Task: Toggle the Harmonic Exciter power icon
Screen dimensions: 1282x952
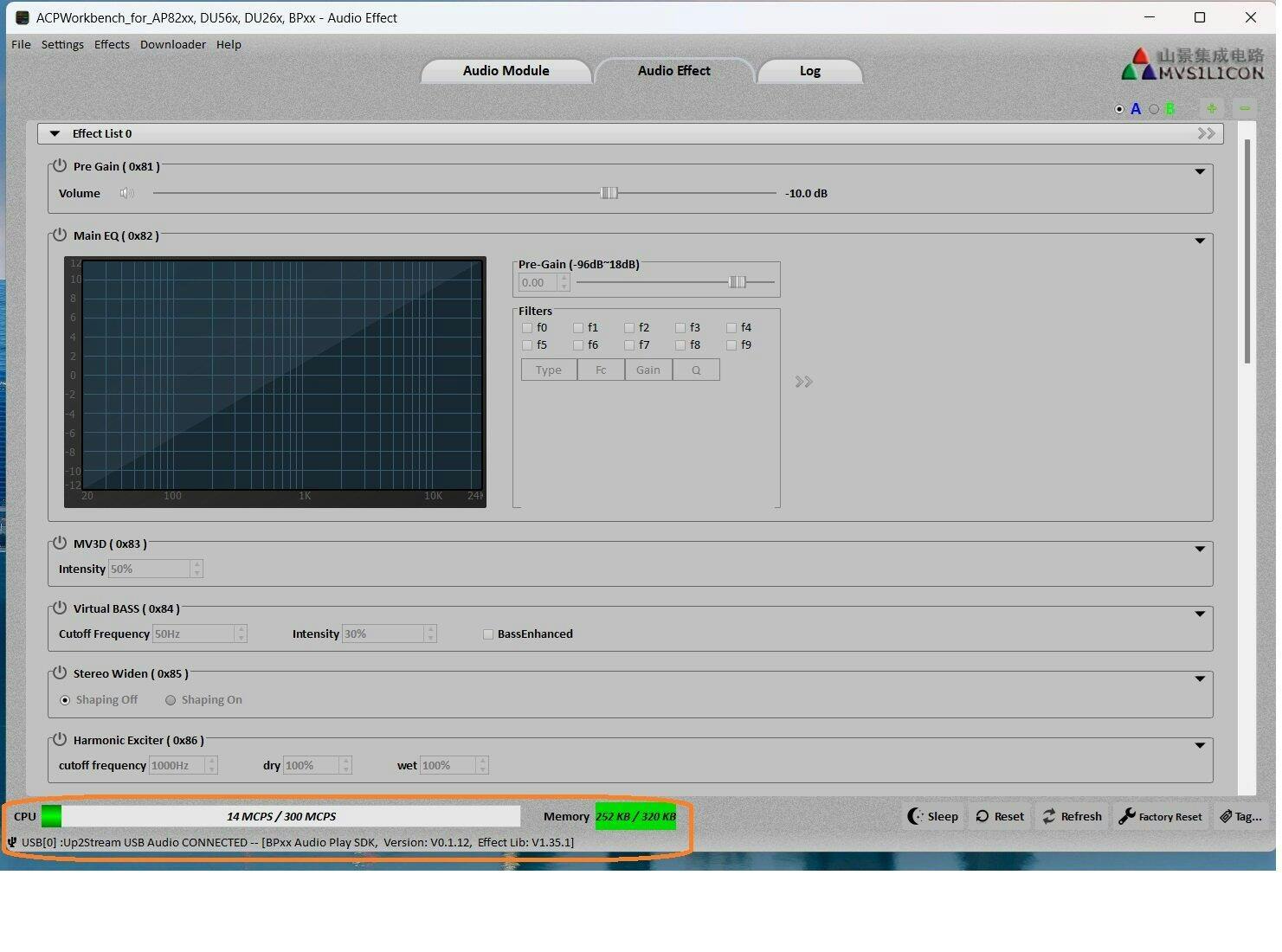Action: pyautogui.click(x=59, y=739)
